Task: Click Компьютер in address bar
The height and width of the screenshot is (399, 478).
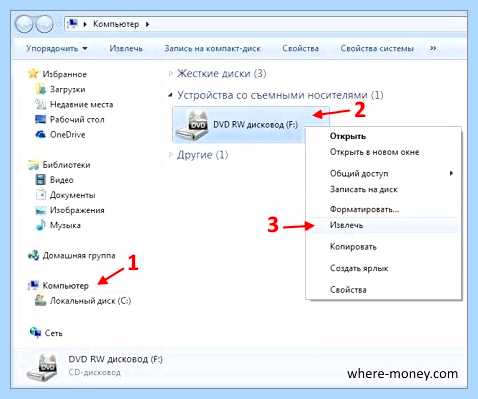Action: [x=116, y=24]
